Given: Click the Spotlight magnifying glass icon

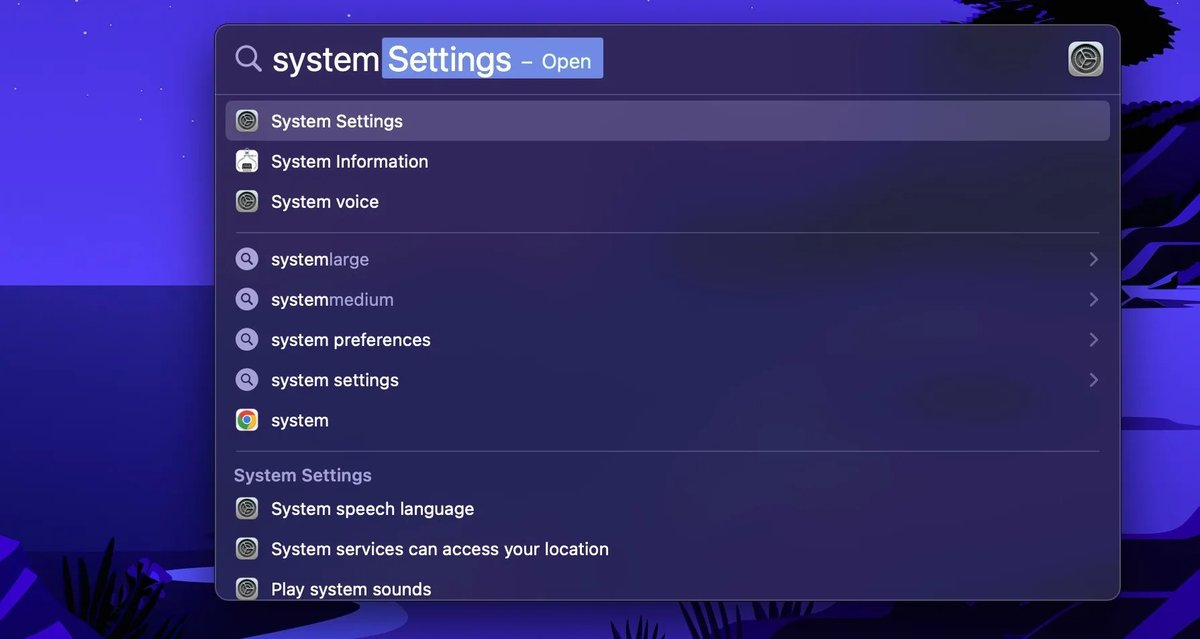Looking at the screenshot, I should click(248, 58).
